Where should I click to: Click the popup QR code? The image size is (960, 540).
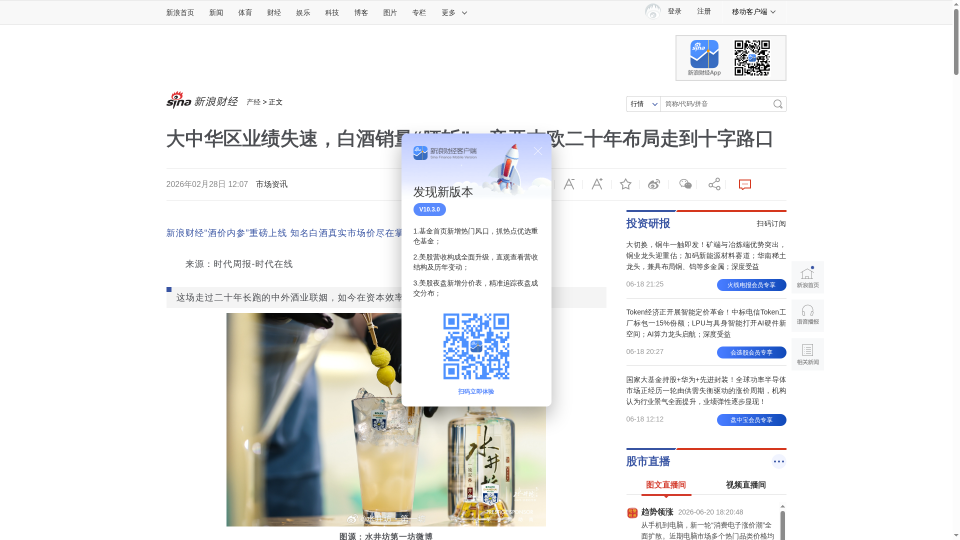tap(476, 347)
